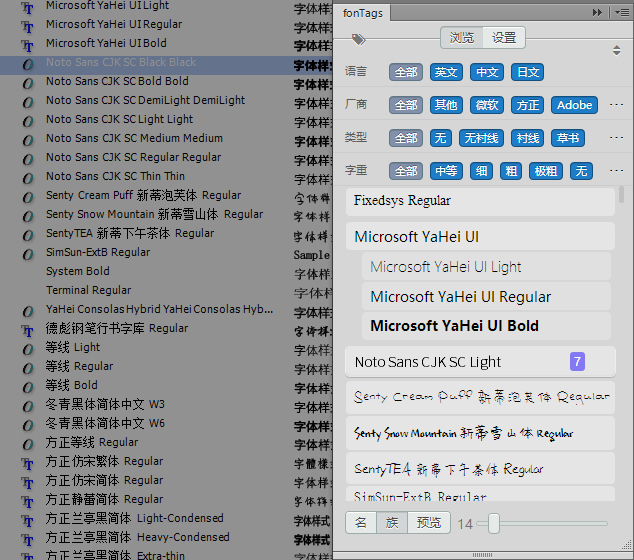Open the fonTags panel flyout menu
This screenshot has width=634, height=560.
[622, 13]
